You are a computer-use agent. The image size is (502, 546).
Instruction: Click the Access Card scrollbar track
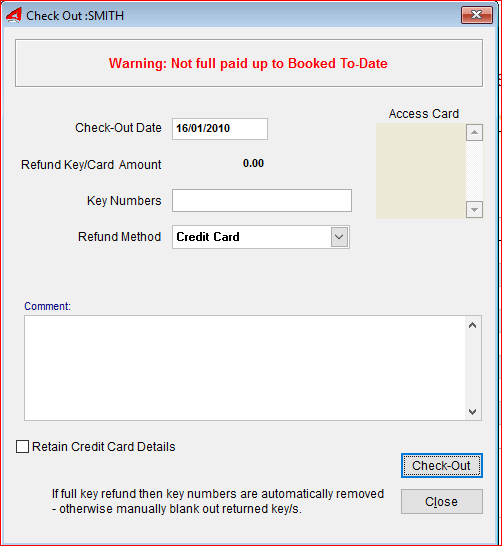(x=474, y=171)
